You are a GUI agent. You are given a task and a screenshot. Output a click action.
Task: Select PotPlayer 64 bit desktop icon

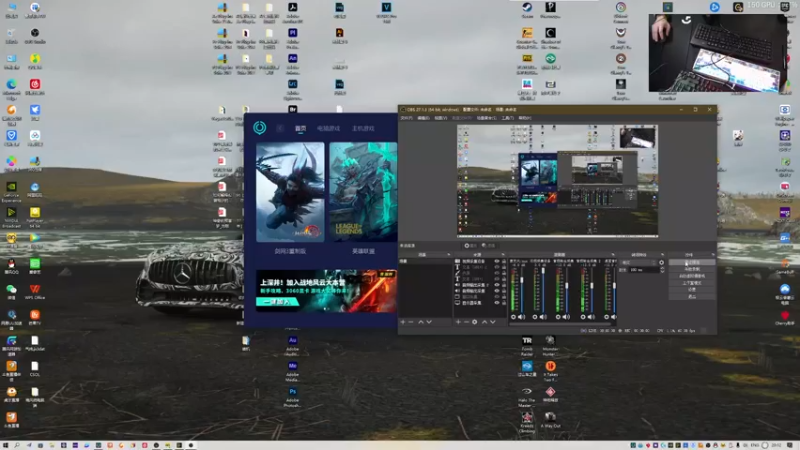(x=35, y=217)
